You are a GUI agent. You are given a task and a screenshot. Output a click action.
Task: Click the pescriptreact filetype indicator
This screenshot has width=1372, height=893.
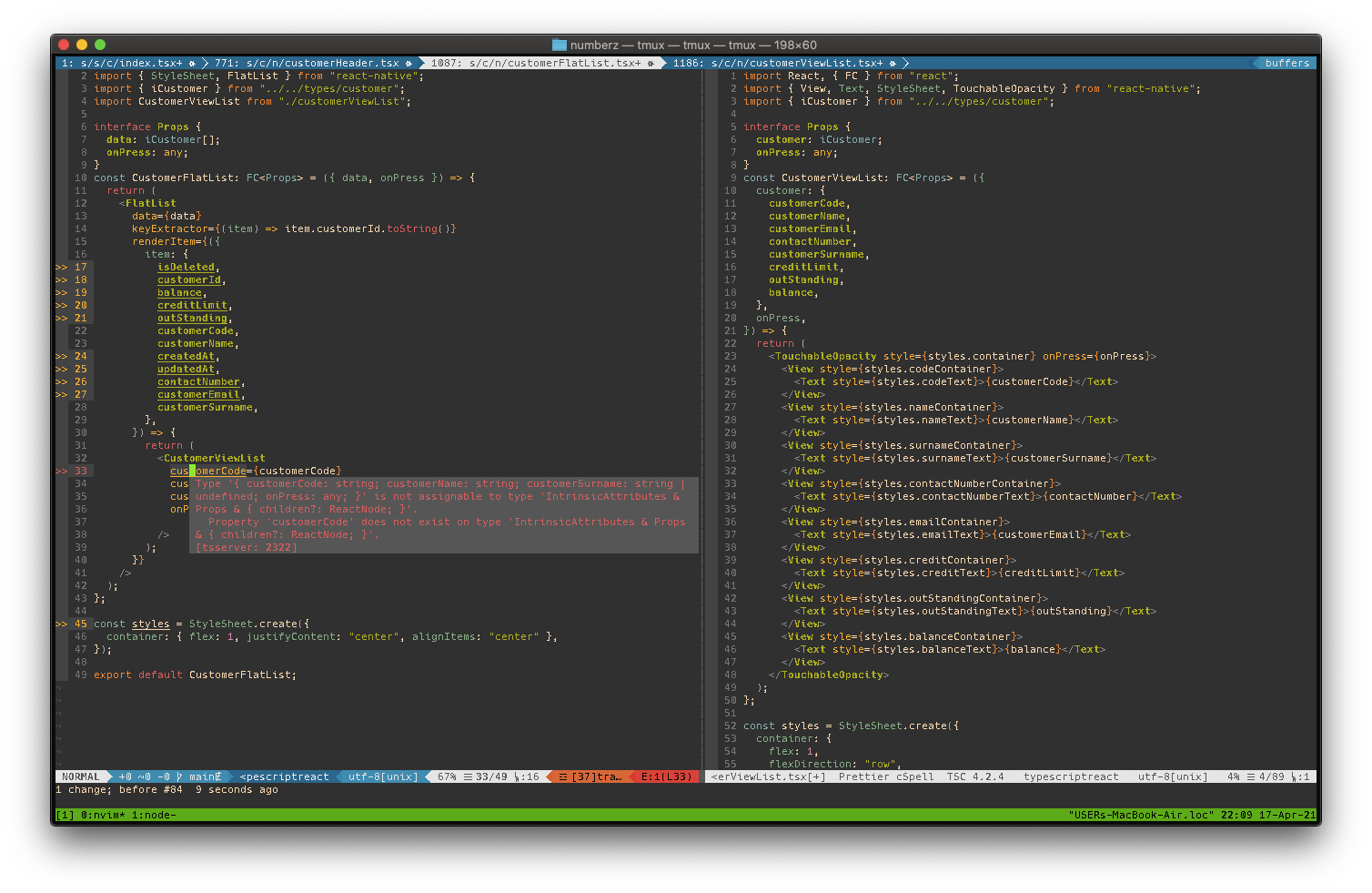287,776
